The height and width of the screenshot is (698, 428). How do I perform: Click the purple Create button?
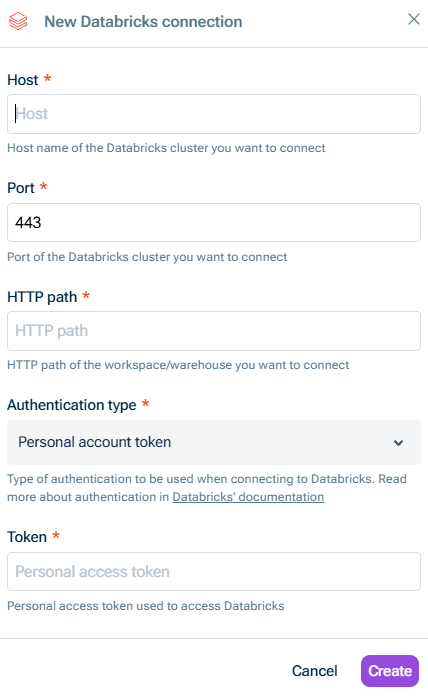pos(390,671)
